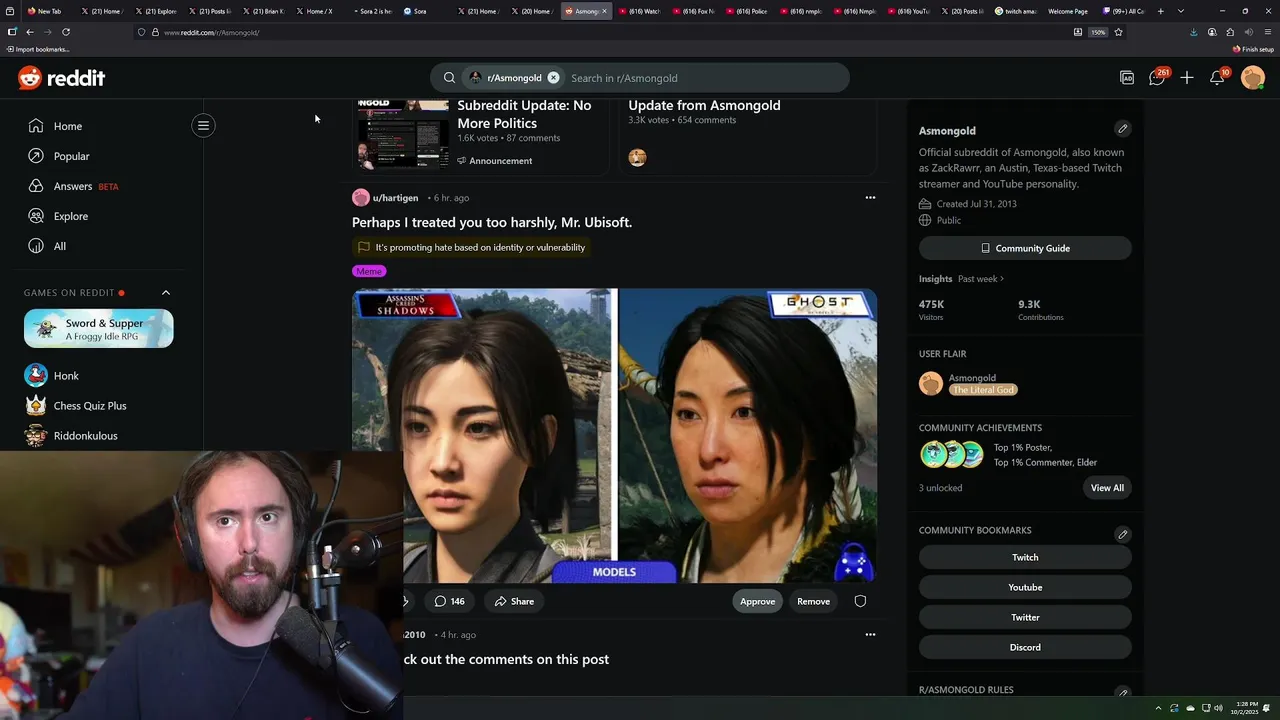
Task: Open the Discord bookmark
Action: (x=1025, y=647)
